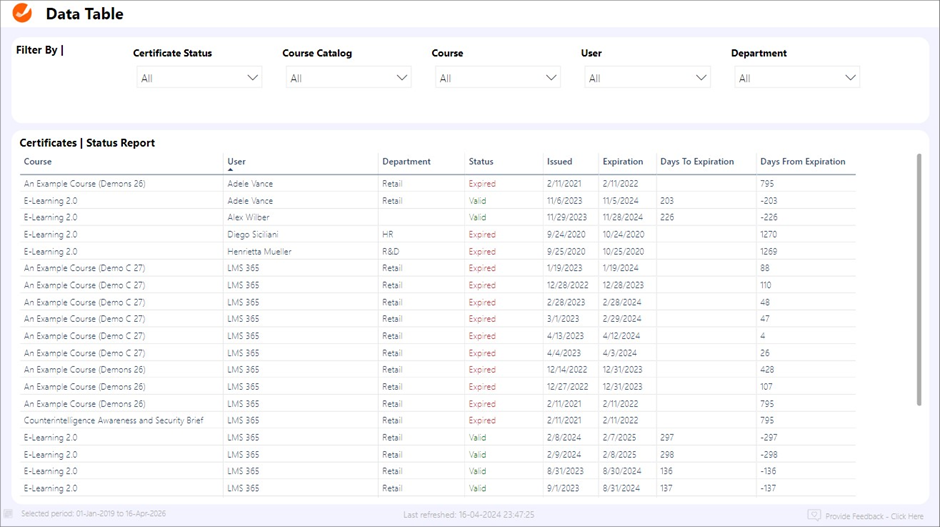
Task: Open the Department filter dropdown
Action: (796, 78)
